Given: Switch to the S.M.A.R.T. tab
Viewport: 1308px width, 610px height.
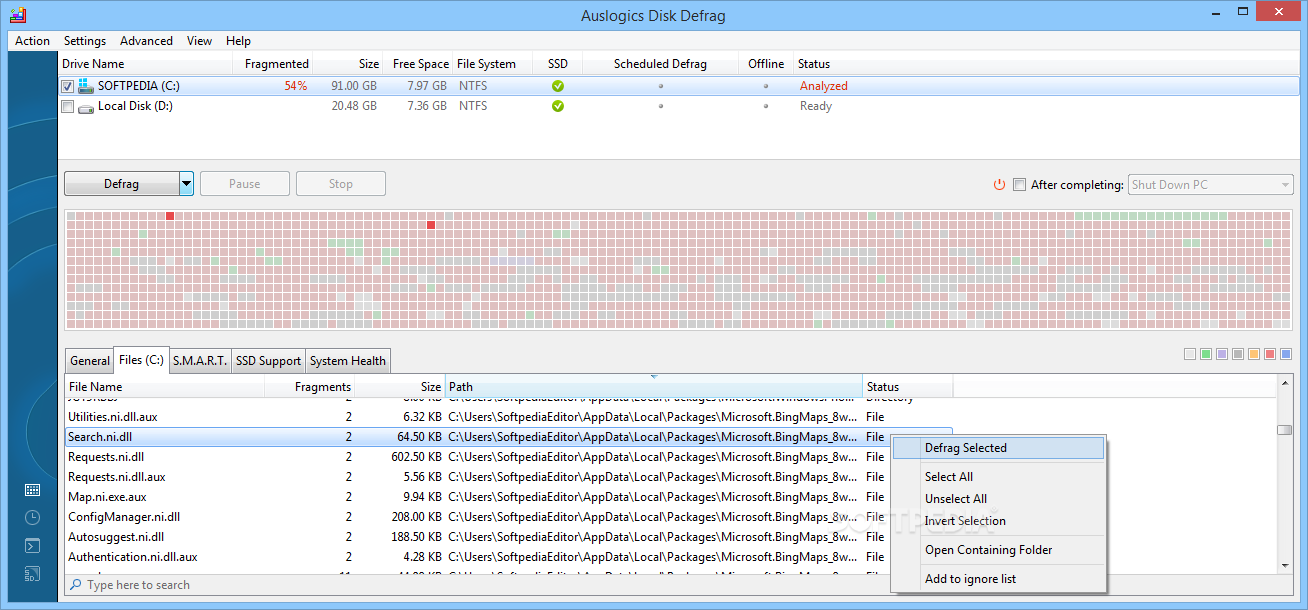Looking at the screenshot, I should [200, 361].
